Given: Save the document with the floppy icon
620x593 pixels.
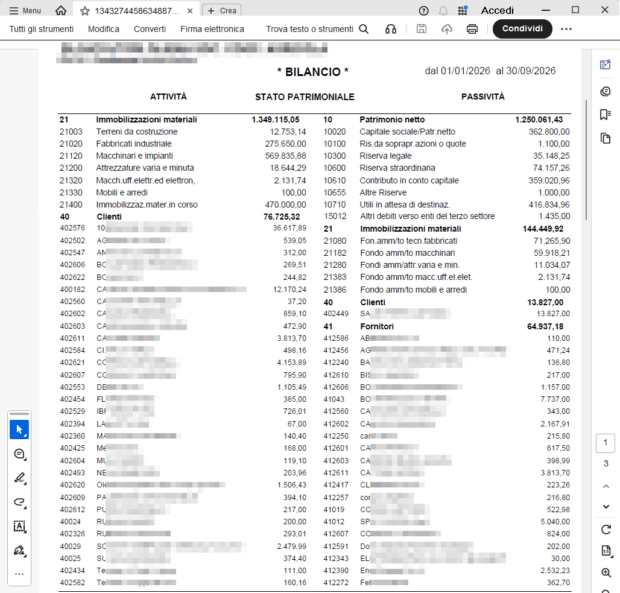Looking at the screenshot, I should [x=422, y=29].
